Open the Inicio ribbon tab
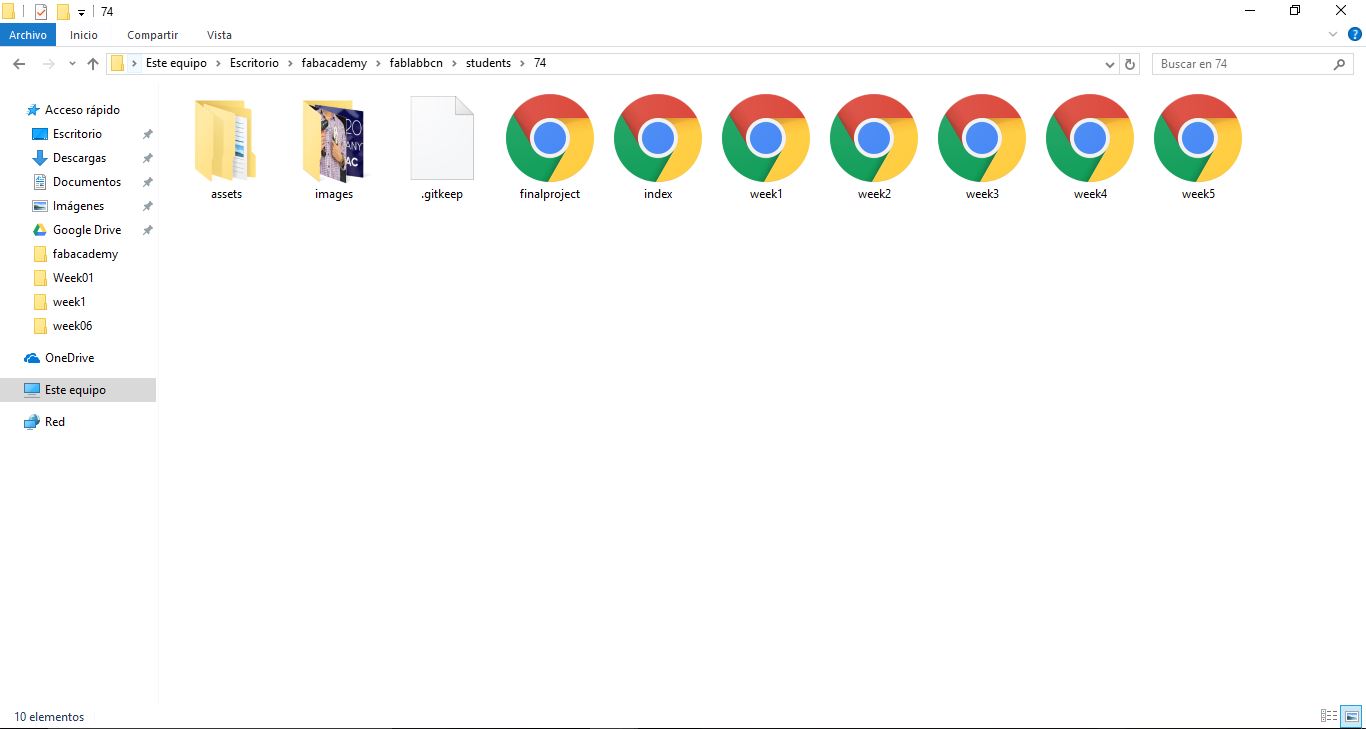 coord(84,35)
